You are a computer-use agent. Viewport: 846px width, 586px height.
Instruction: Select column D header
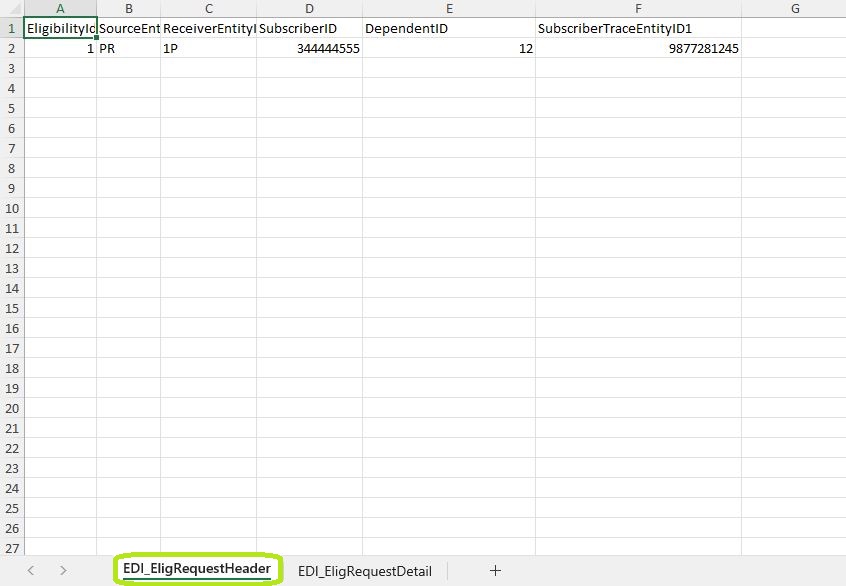(x=309, y=8)
